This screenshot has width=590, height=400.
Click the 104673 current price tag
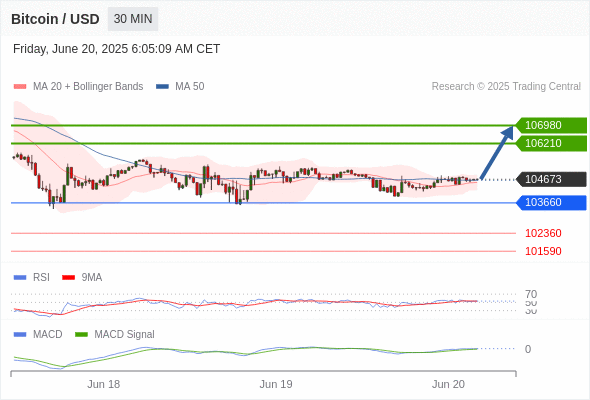click(551, 179)
